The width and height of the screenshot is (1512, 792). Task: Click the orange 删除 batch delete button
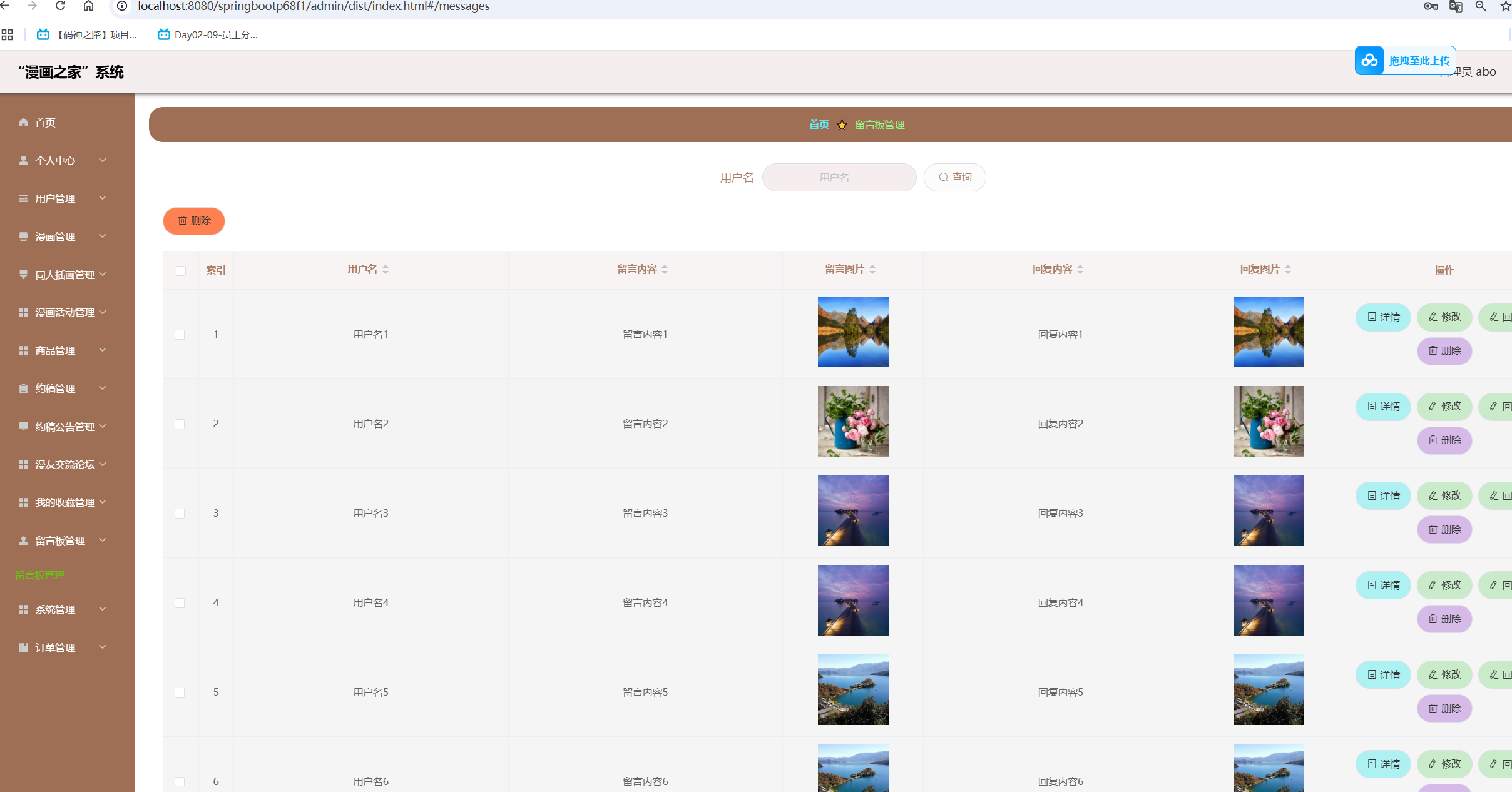(x=194, y=221)
